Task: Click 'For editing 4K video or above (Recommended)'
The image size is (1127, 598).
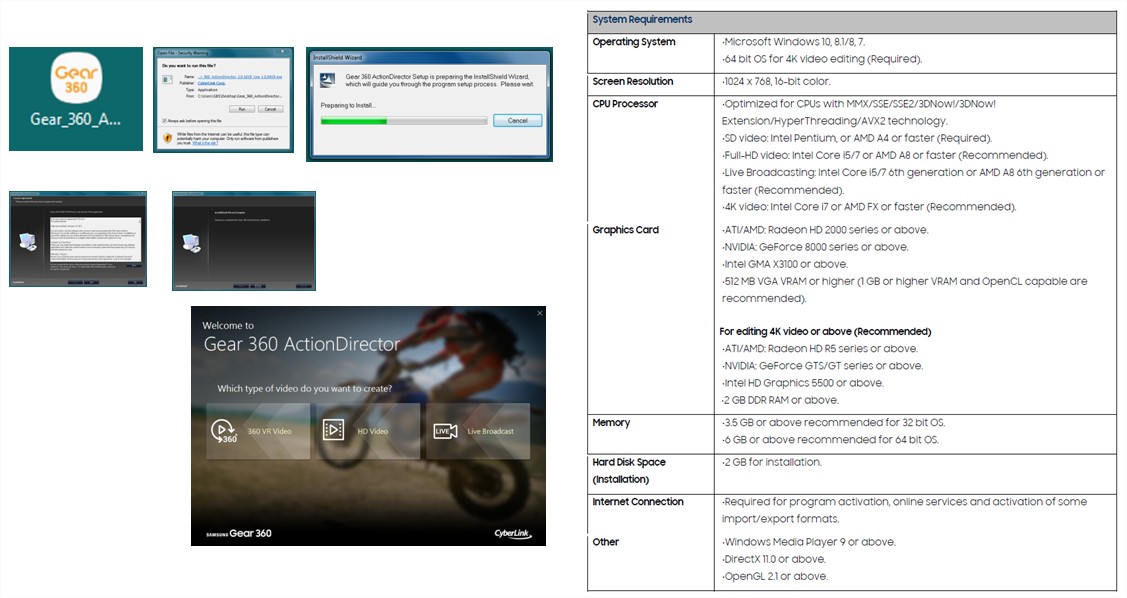Action: pos(825,331)
